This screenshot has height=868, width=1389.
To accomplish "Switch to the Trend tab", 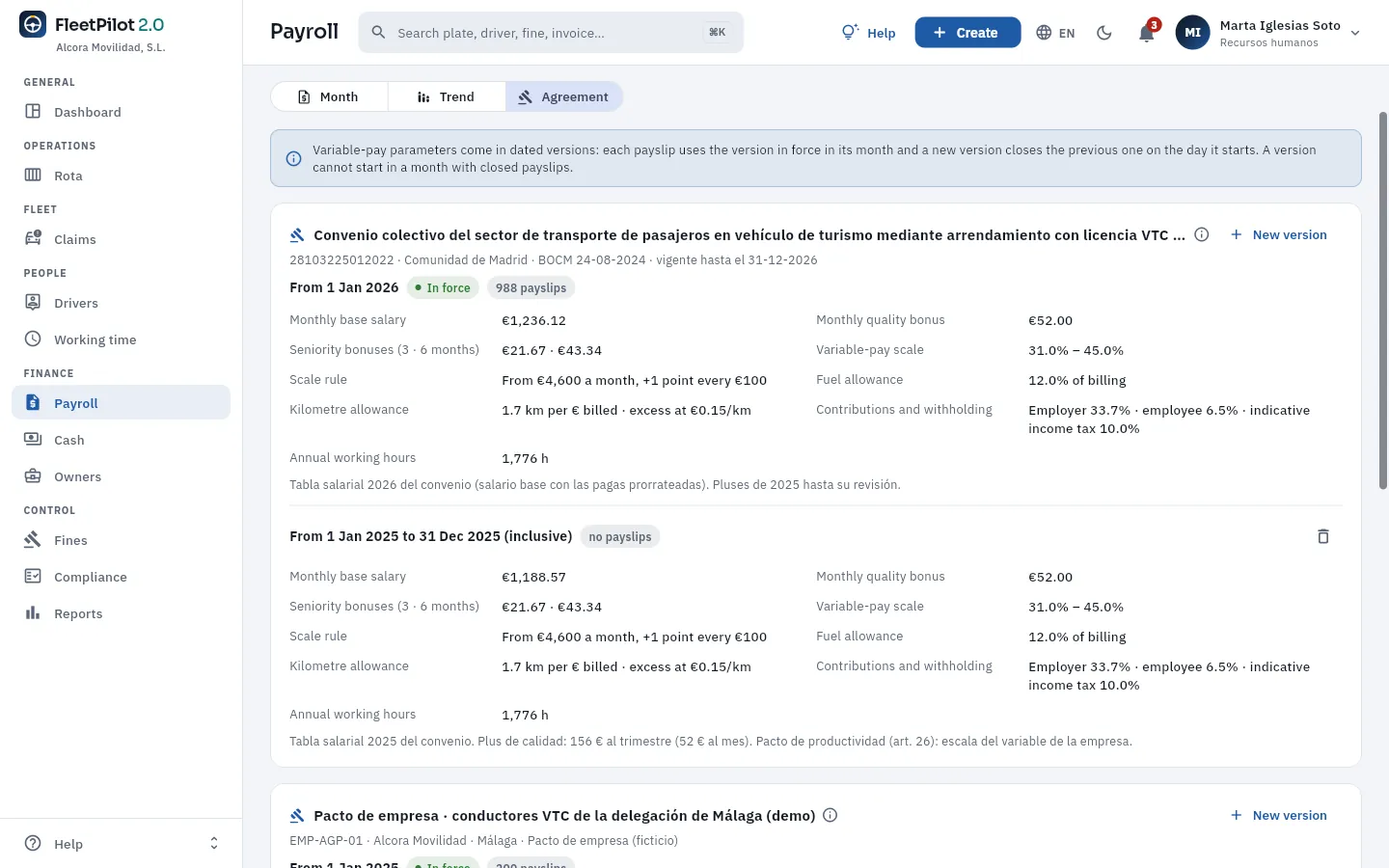I will (446, 96).
